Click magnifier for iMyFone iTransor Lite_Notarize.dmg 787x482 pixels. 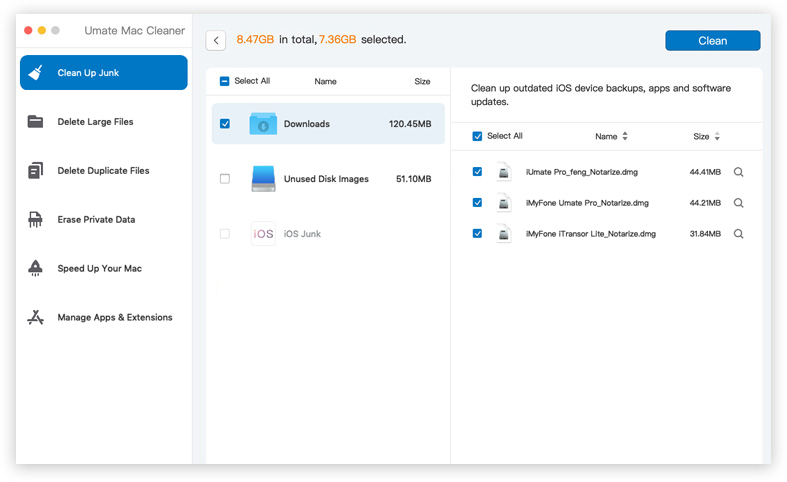[738, 234]
